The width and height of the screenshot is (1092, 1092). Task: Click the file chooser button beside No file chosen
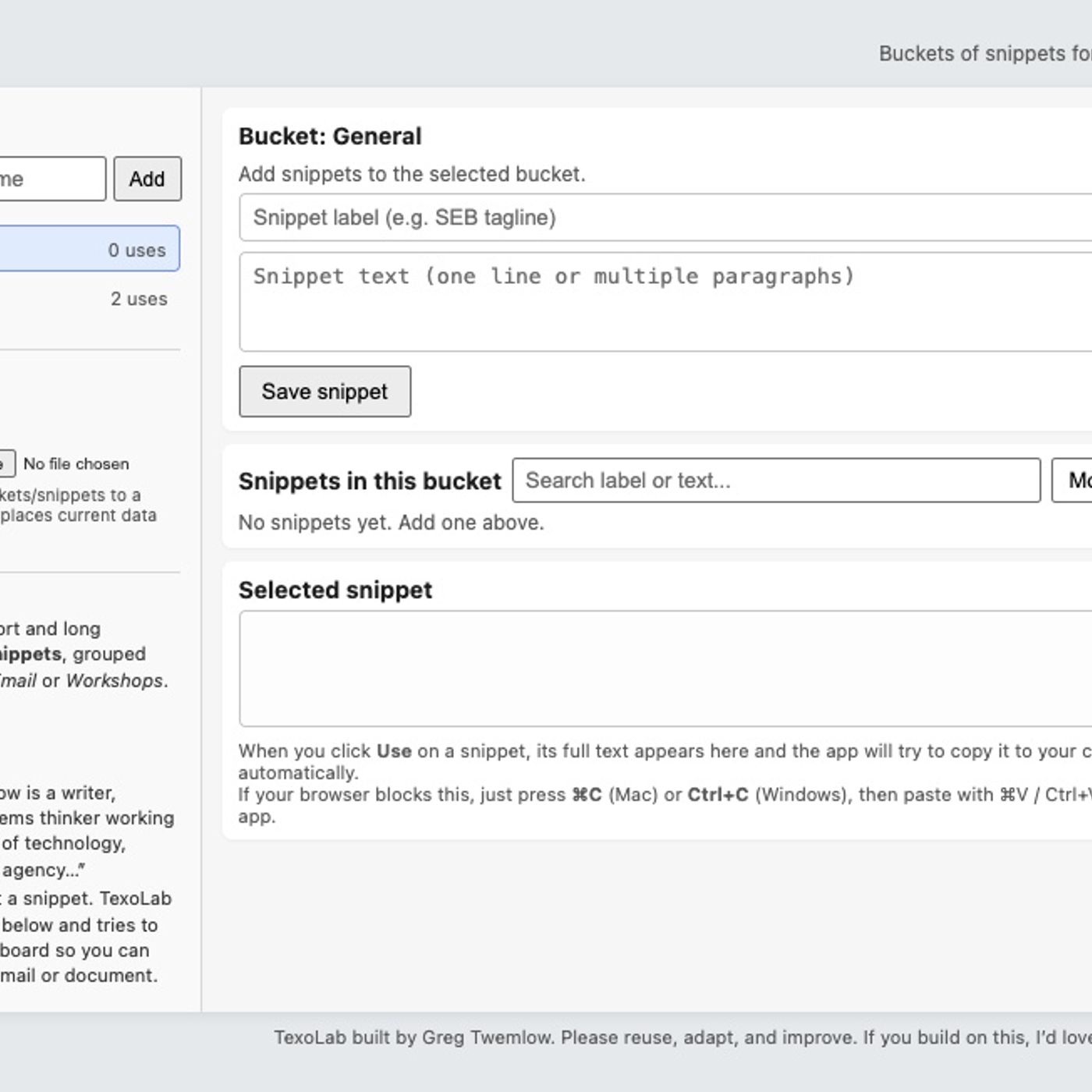tap(6, 463)
